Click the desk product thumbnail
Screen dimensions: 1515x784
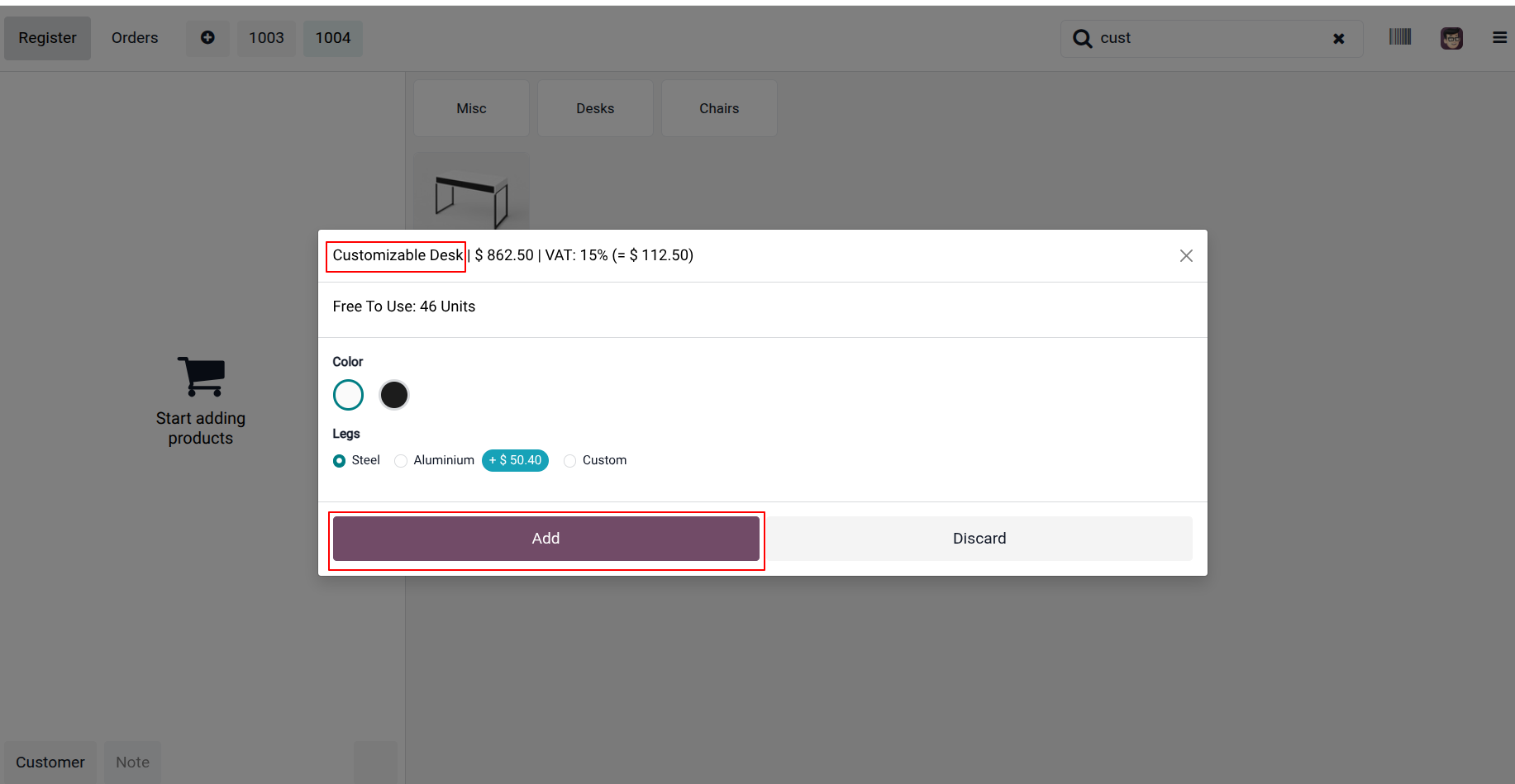pyautogui.click(x=471, y=192)
